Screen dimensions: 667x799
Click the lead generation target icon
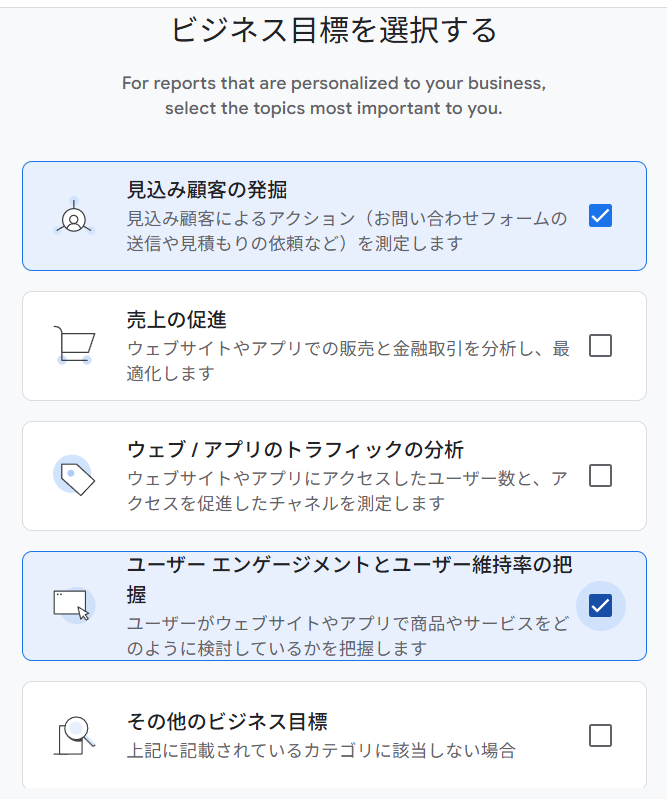[73, 217]
